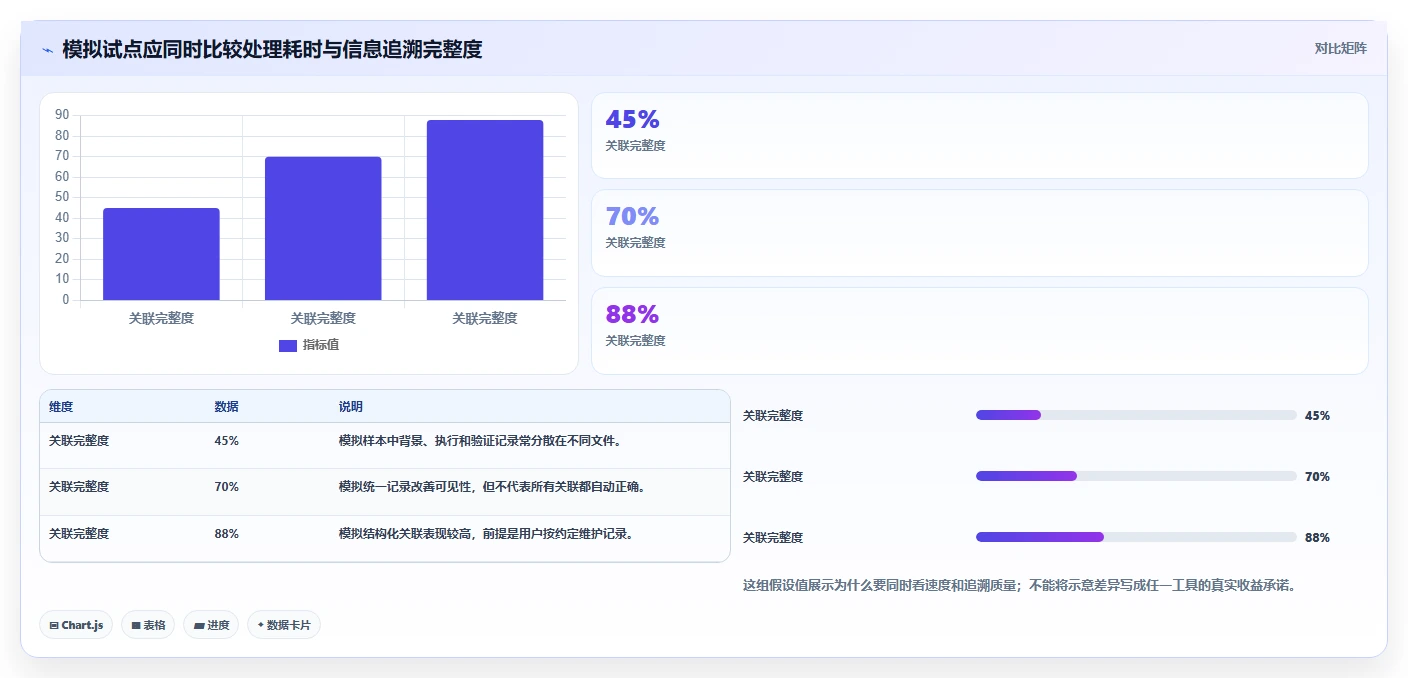Click the 对比矩阵 label in the header
This screenshot has width=1408, height=678.
pos(1340,48)
